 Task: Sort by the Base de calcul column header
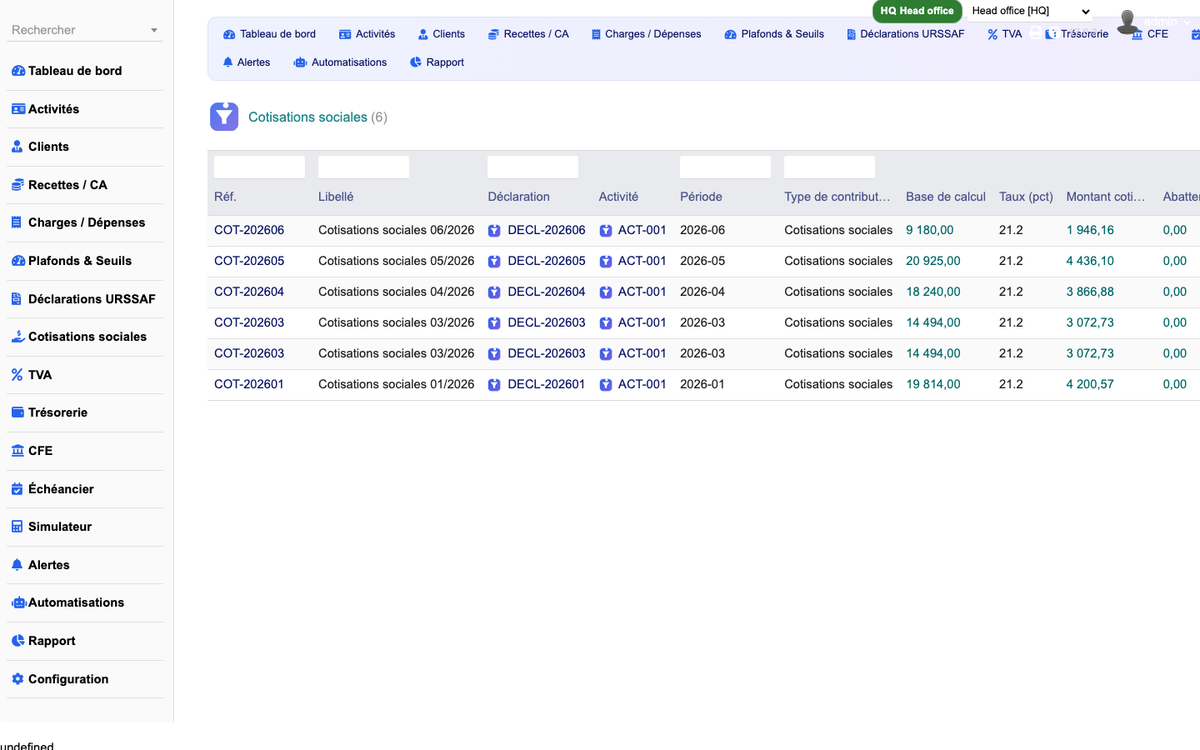[x=946, y=197]
